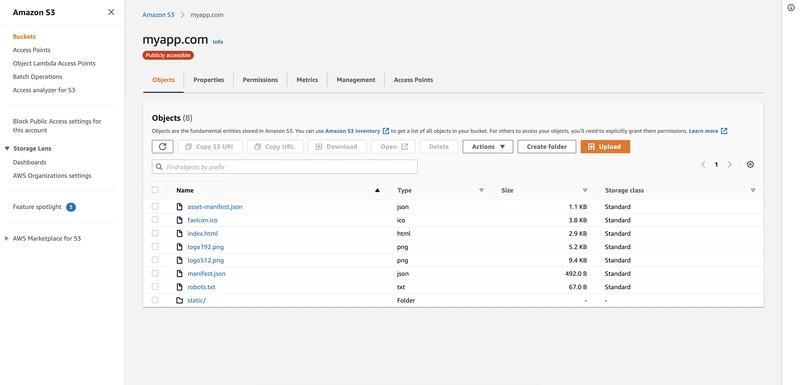
Task: Click file icon next to robots.txt
Action: 179,287
